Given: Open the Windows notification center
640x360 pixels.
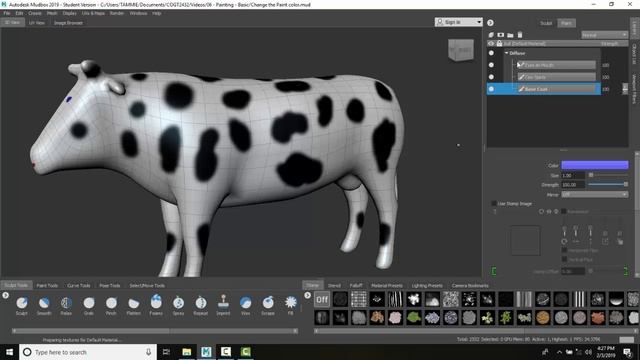Looking at the screenshot, I should pyautogui.click(x=627, y=352).
